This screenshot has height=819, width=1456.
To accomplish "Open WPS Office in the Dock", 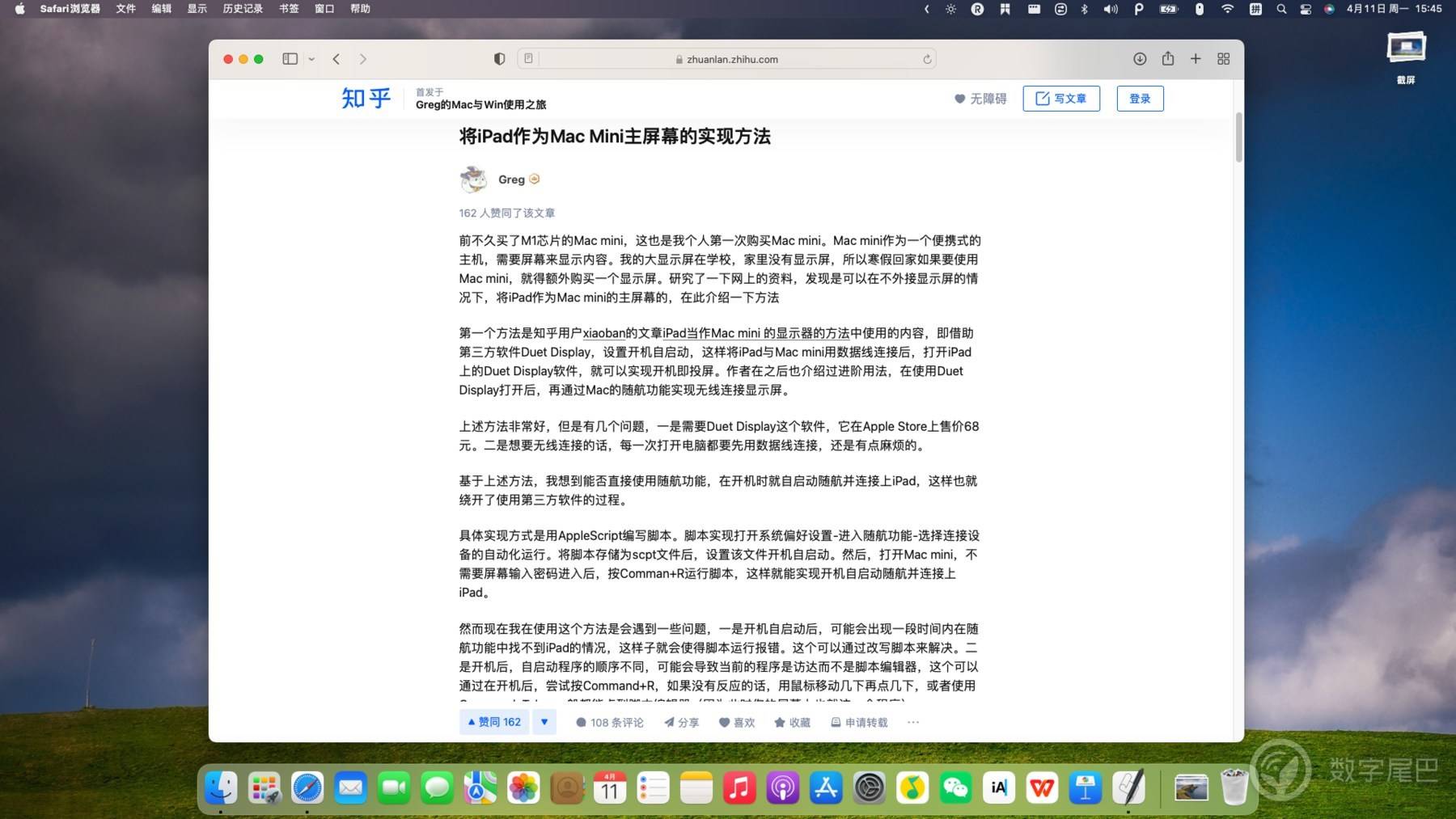I will pos(1042,787).
